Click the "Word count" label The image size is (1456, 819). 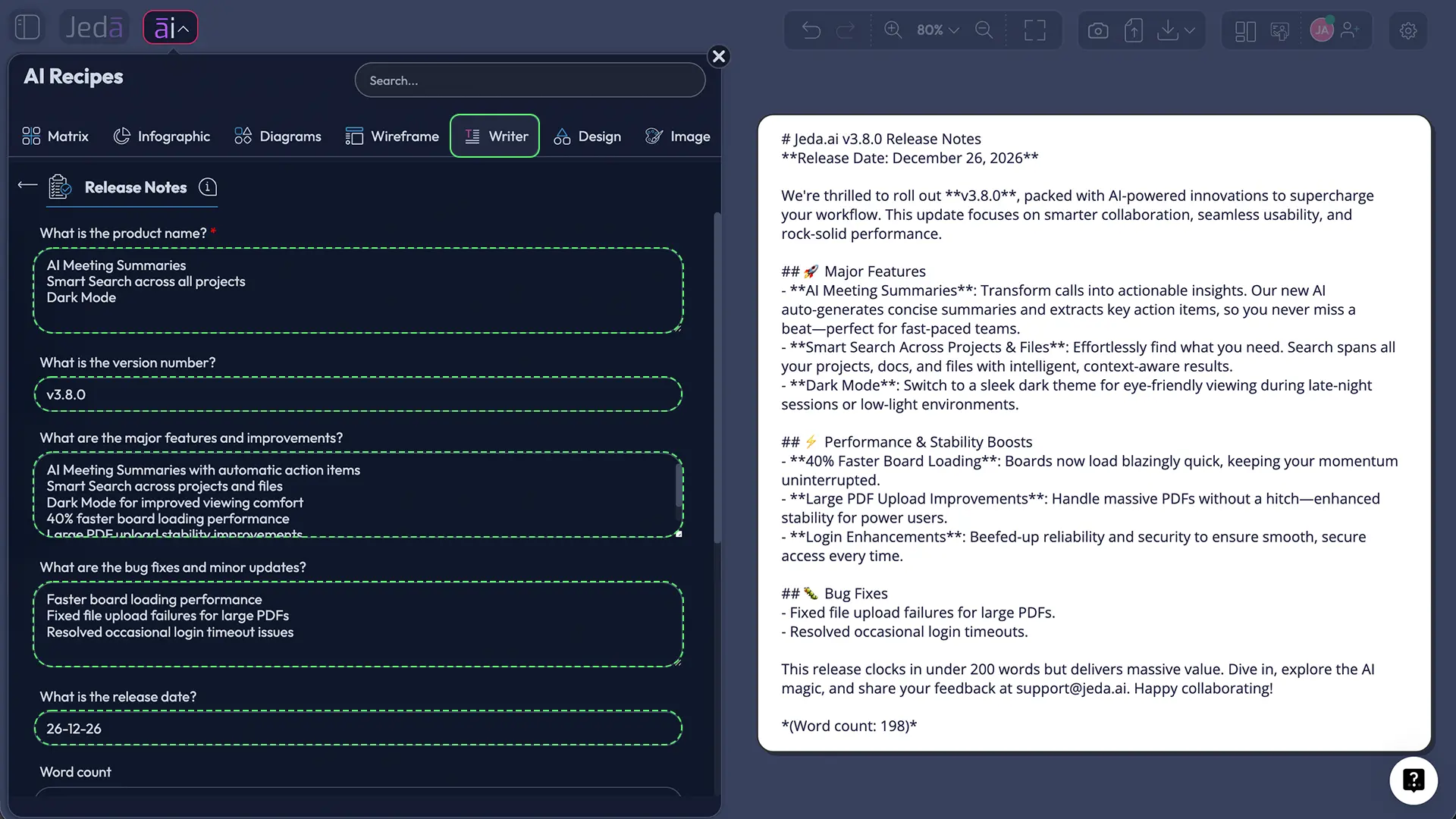(x=75, y=772)
